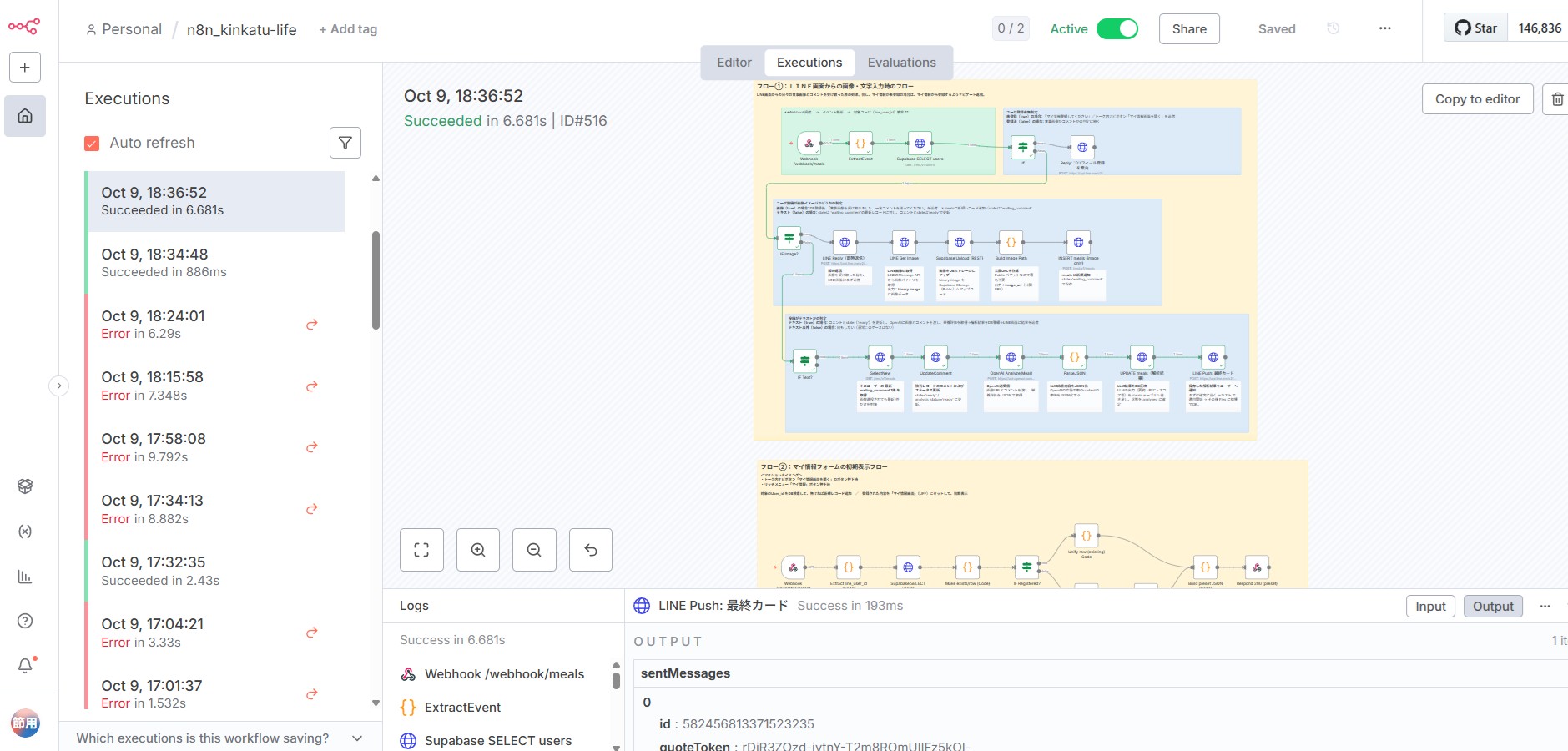
Task: Fit workflow view to screen
Action: pyautogui.click(x=421, y=550)
